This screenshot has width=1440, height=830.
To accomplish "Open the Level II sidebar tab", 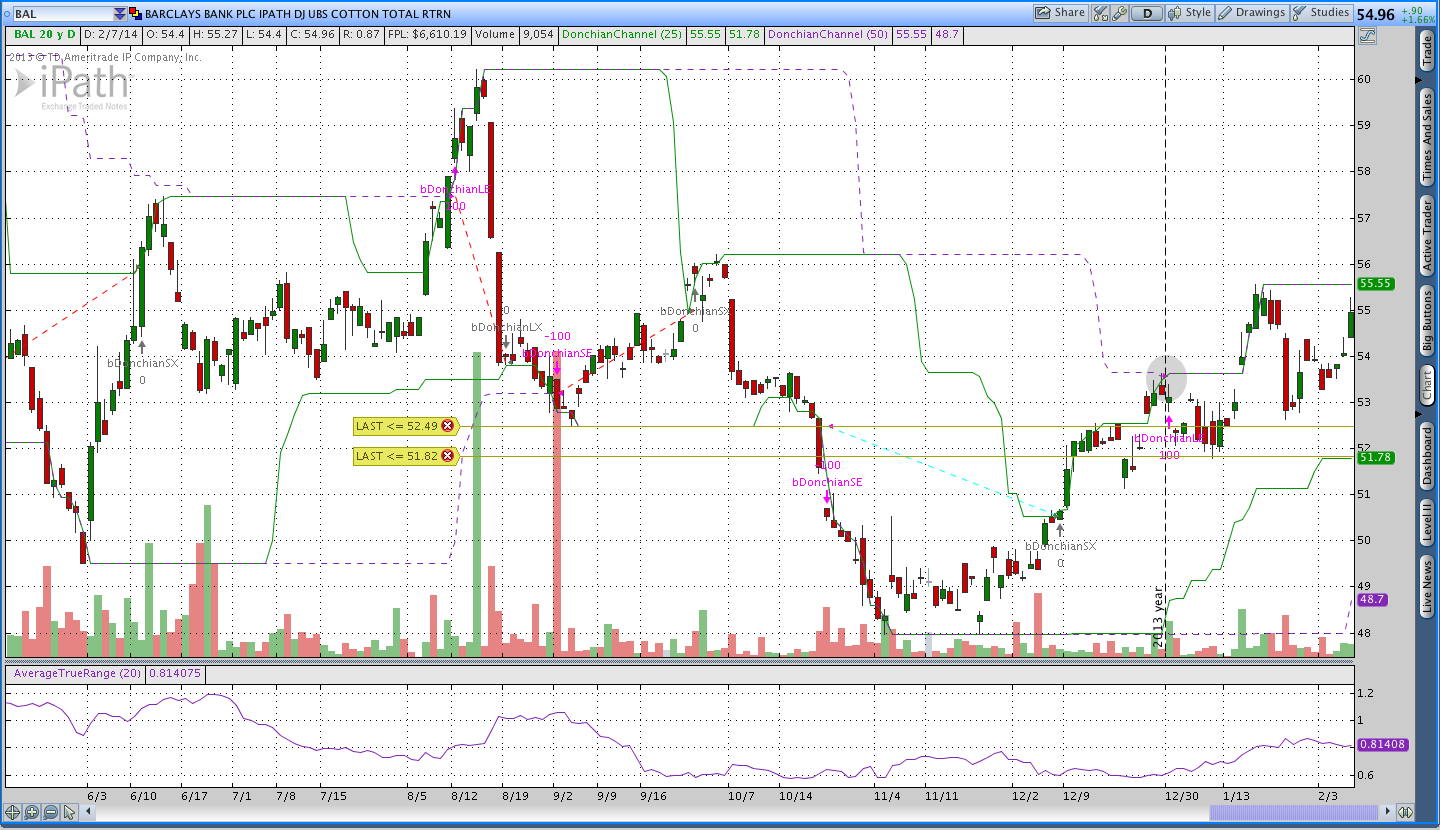I will pos(1427,524).
